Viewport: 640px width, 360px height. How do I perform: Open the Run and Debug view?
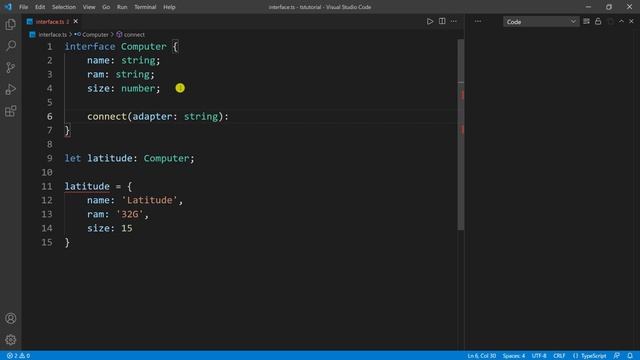tap(11, 89)
